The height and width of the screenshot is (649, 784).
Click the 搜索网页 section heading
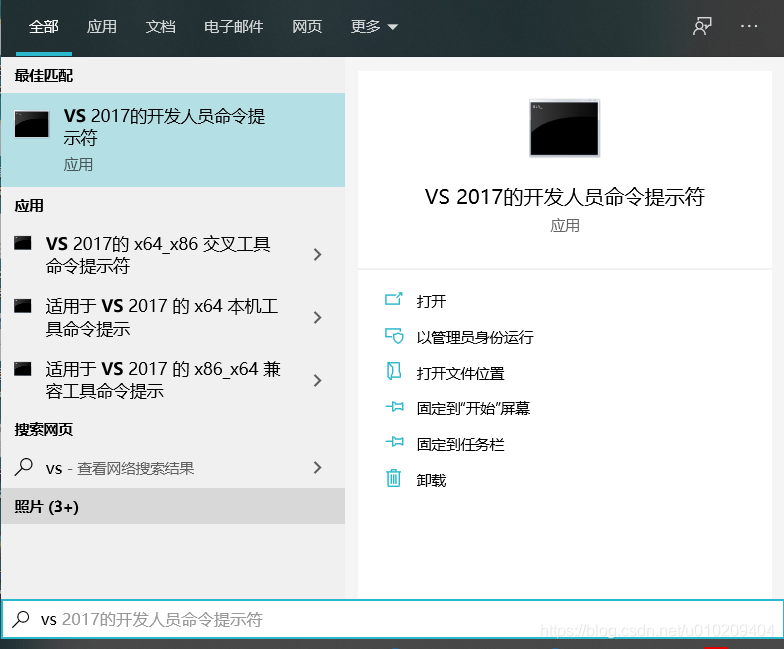tap(44, 430)
